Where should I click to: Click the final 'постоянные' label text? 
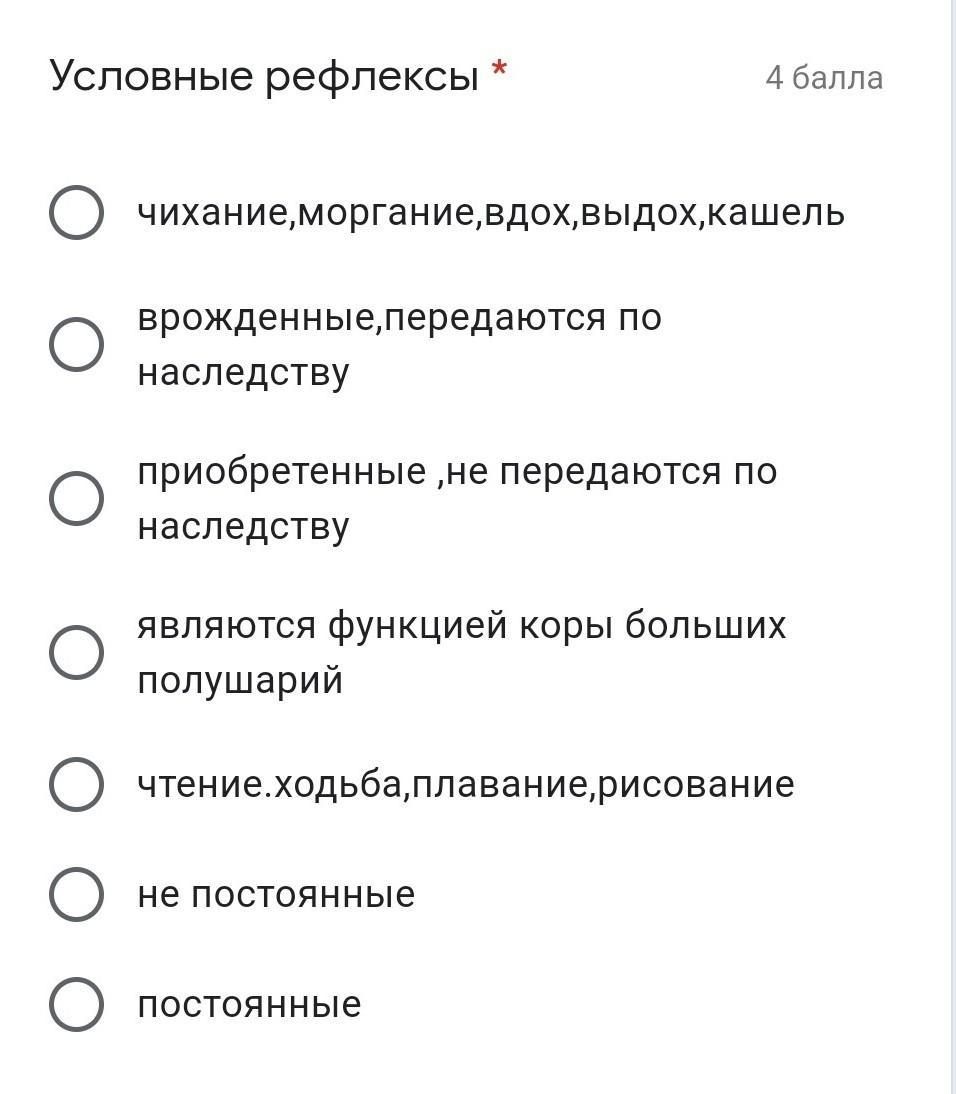click(248, 1004)
